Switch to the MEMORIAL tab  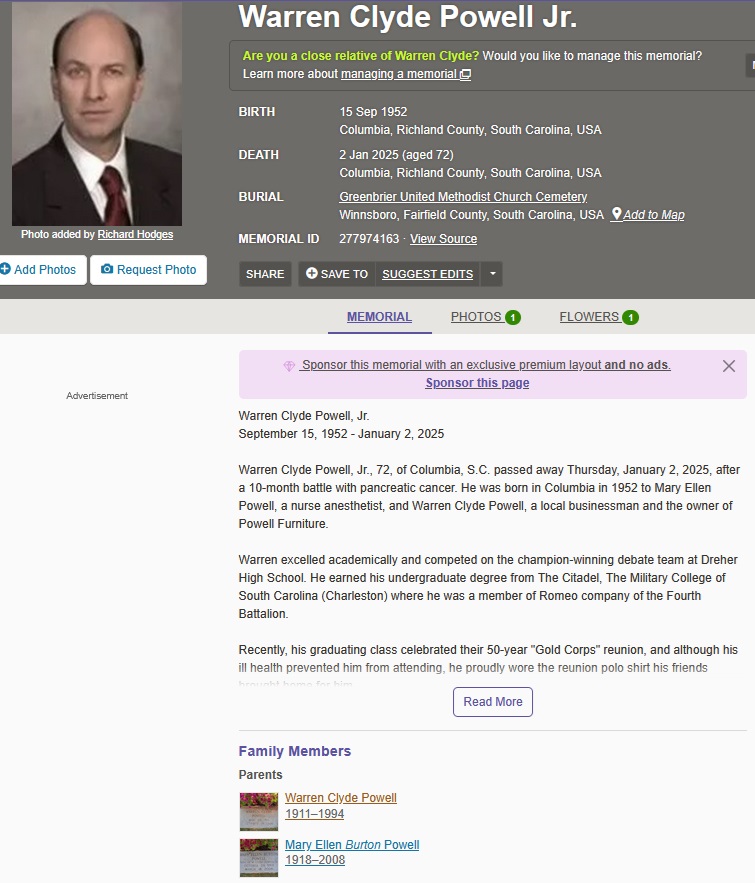pos(379,317)
